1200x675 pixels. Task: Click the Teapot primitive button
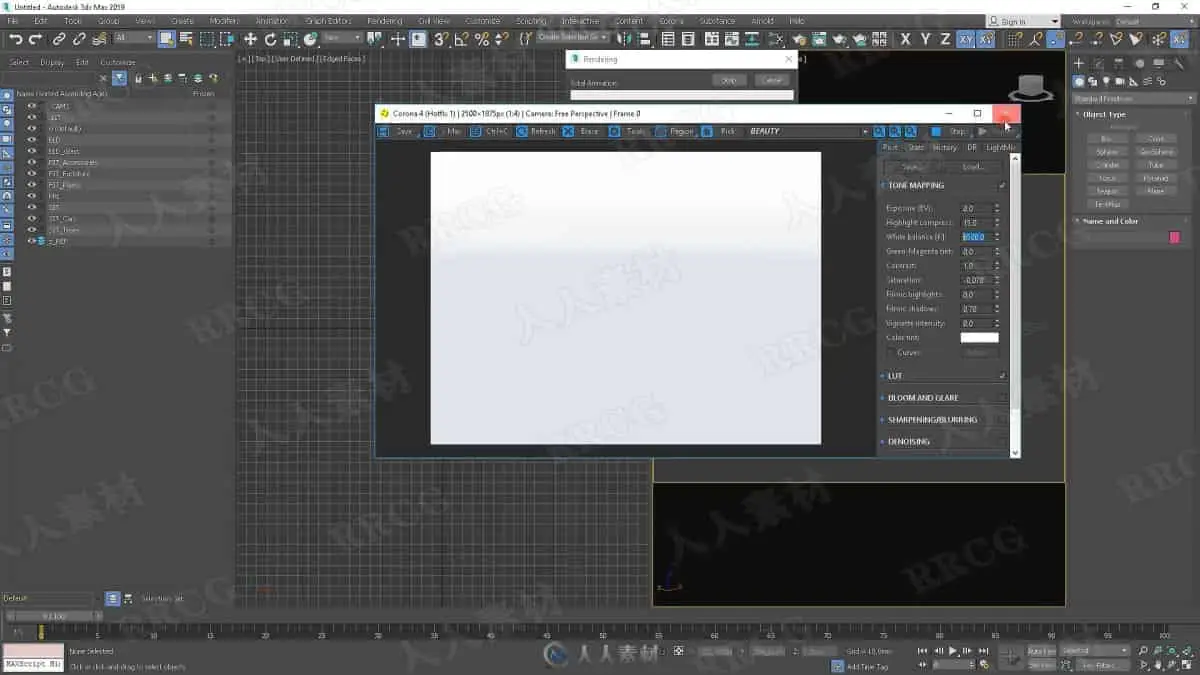tap(1107, 191)
